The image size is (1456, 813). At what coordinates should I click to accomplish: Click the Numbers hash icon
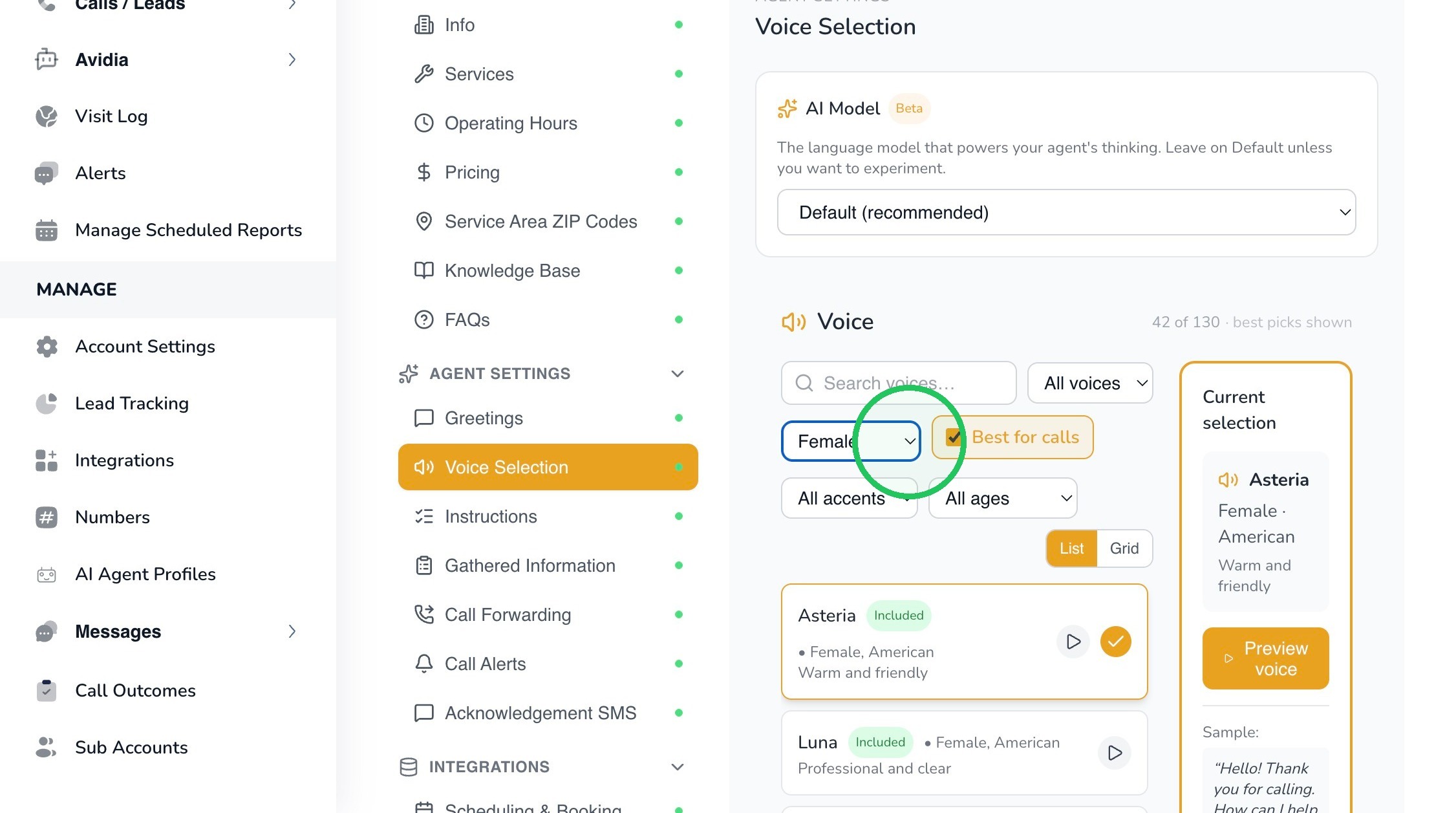coord(46,517)
